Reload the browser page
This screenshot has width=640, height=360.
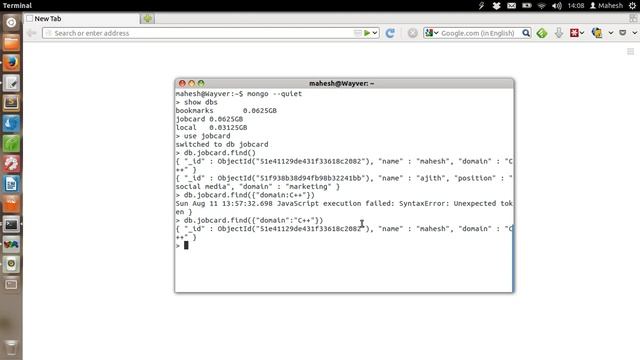click(390, 33)
